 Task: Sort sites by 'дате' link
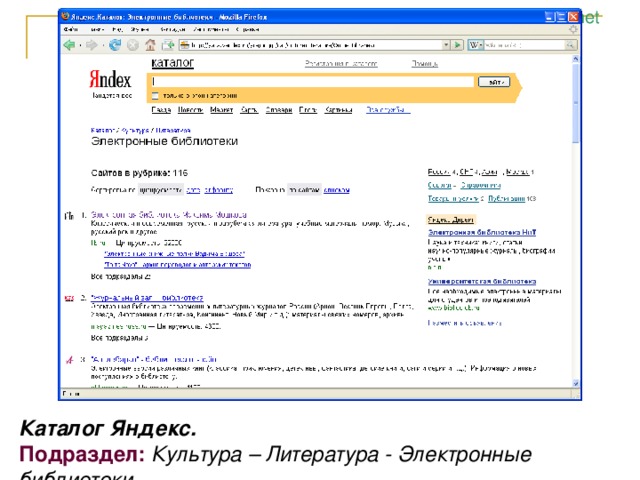click(193, 190)
